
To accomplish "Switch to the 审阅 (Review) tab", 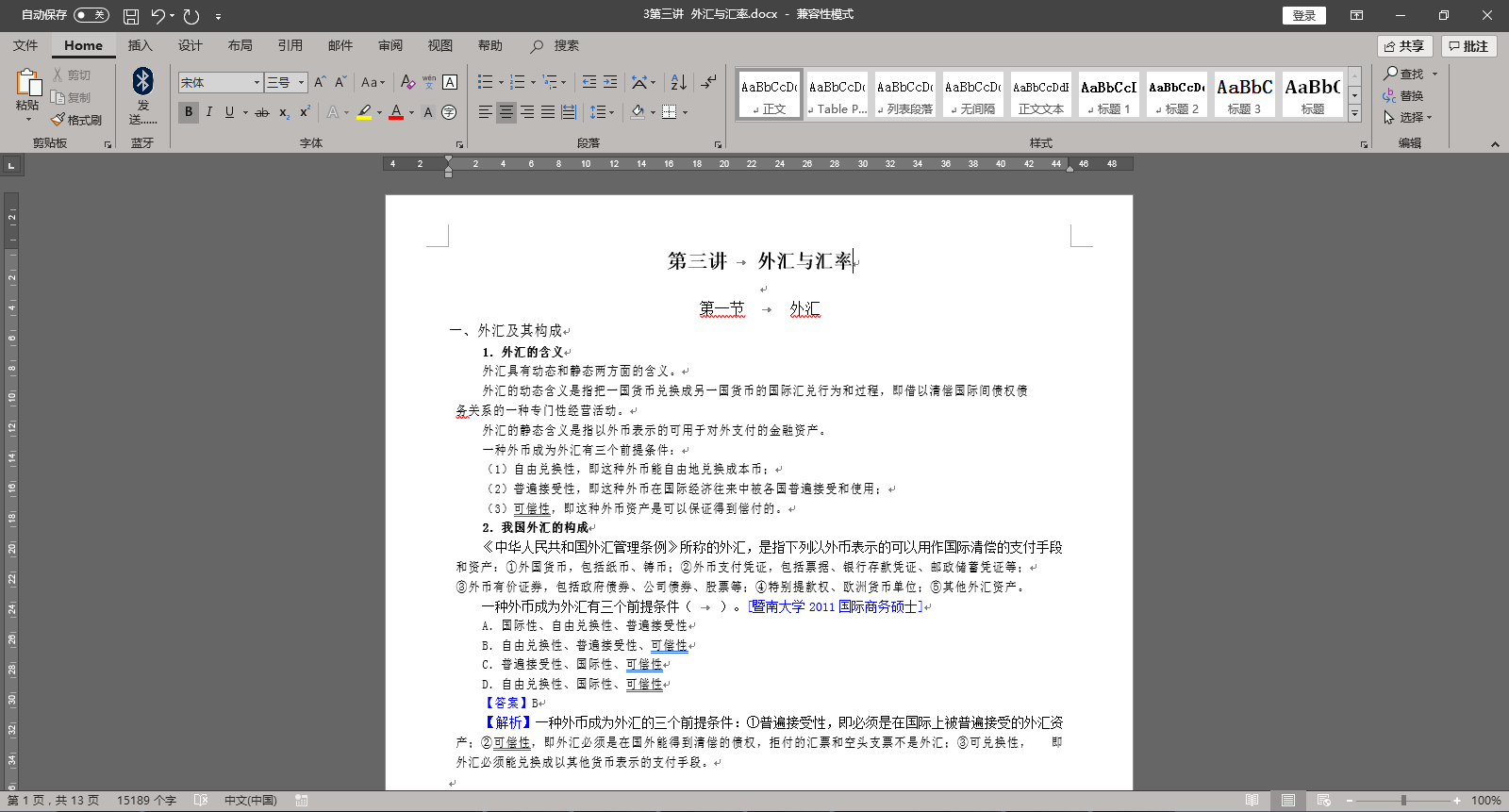I will tap(390, 45).
